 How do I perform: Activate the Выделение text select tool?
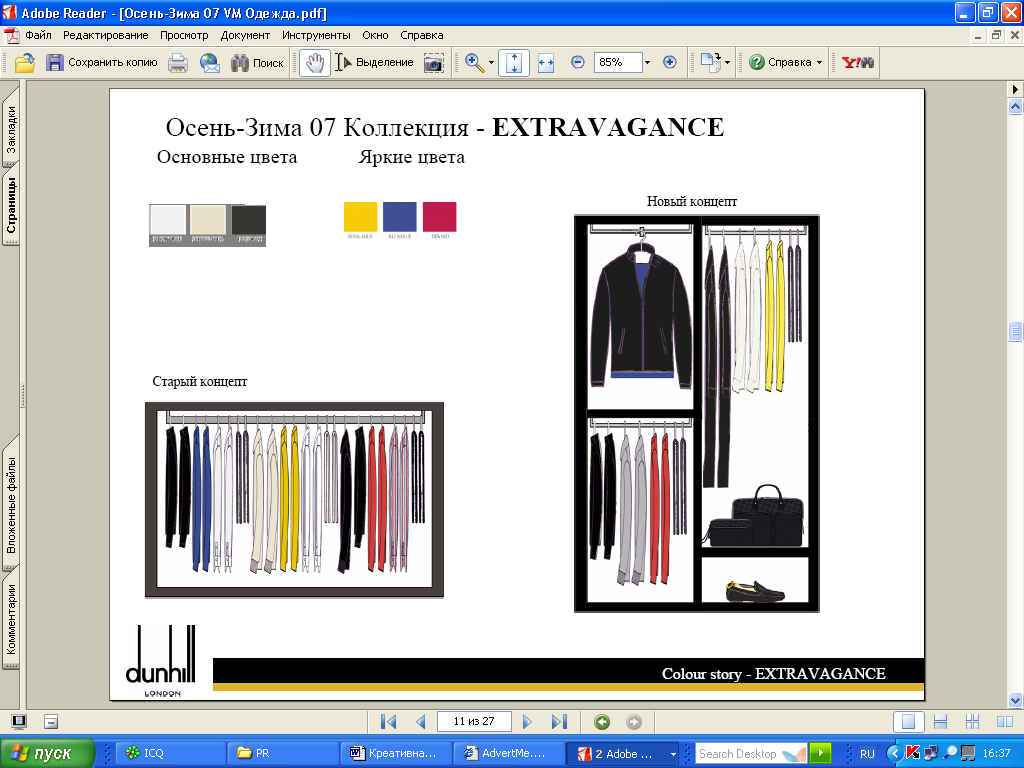click(374, 63)
